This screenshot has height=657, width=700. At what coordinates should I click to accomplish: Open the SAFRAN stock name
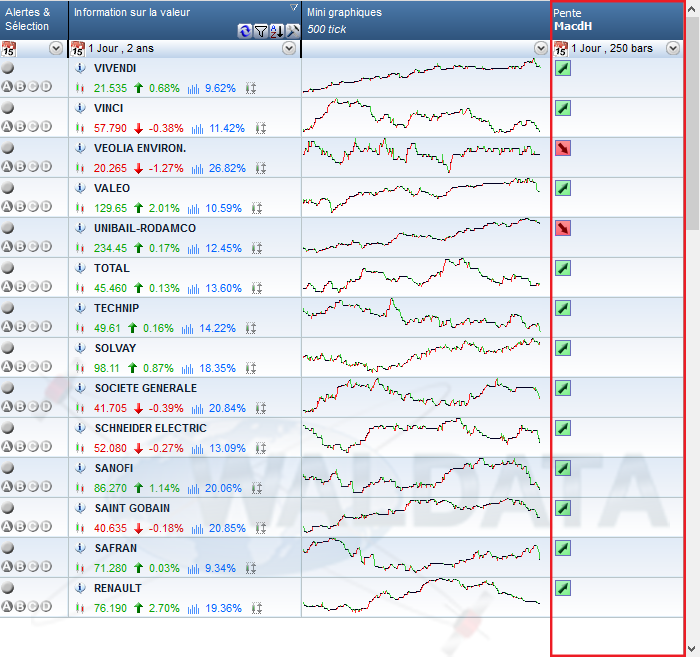coord(116,548)
